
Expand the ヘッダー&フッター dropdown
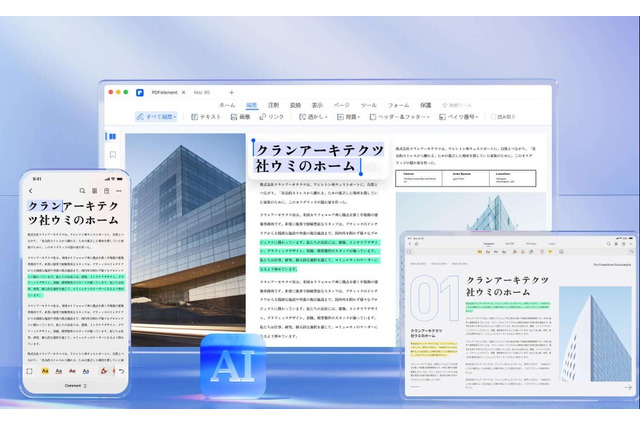pyautogui.click(x=399, y=117)
